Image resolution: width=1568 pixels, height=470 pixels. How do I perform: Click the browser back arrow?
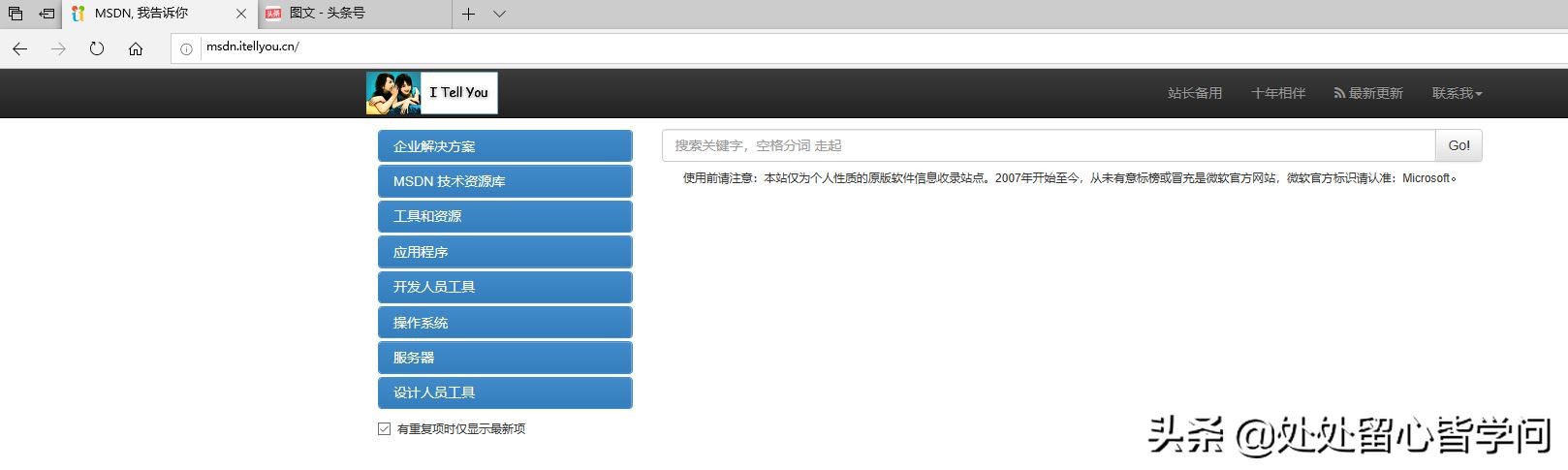(19, 48)
